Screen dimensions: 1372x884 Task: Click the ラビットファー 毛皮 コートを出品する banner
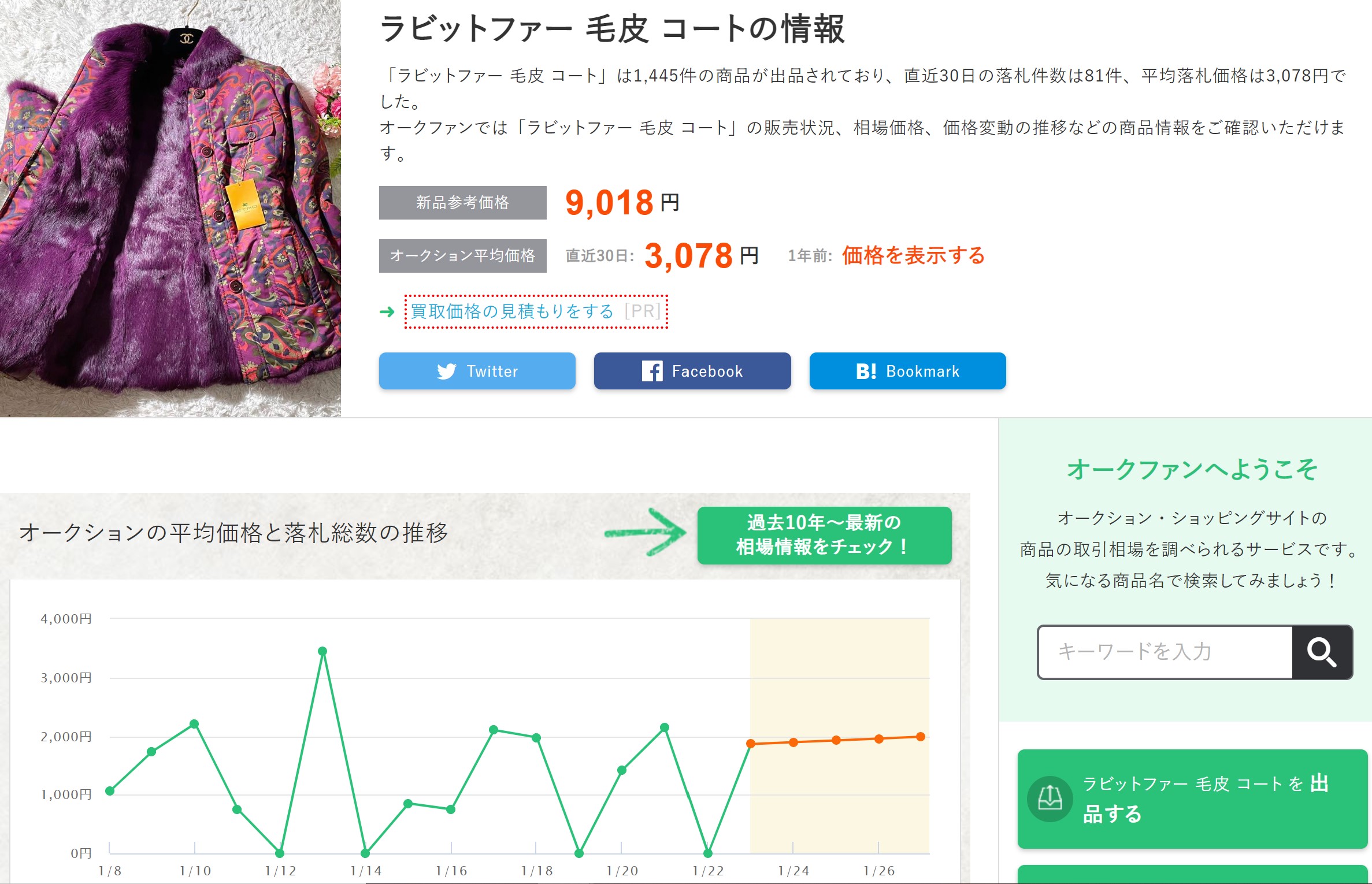click(x=1192, y=798)
